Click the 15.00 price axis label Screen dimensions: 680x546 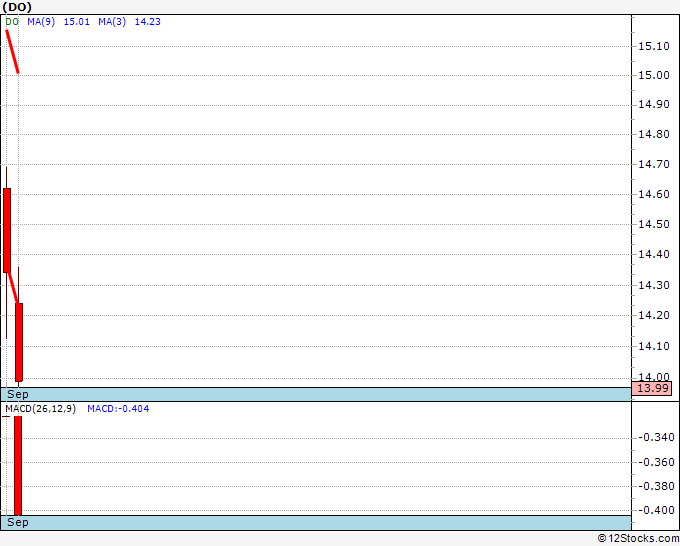coord(654,75)
